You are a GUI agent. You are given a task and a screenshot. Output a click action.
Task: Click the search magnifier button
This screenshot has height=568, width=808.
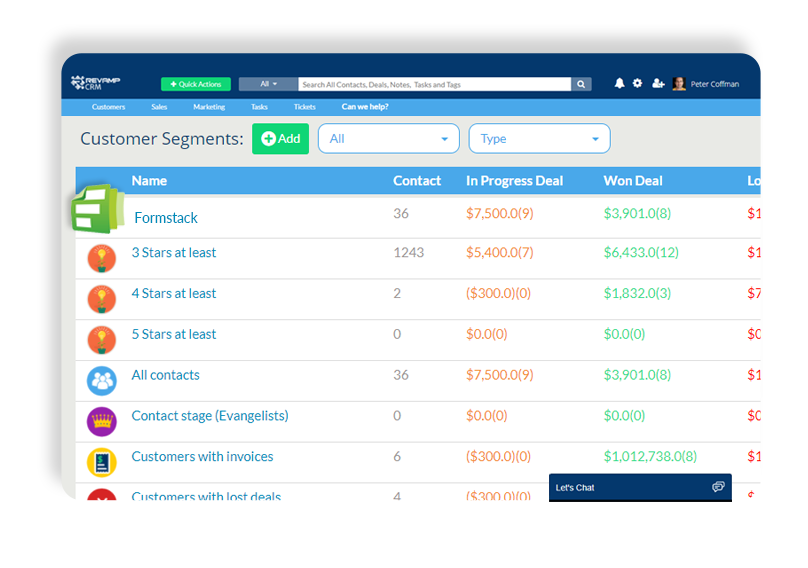click(x=581, y=84)
